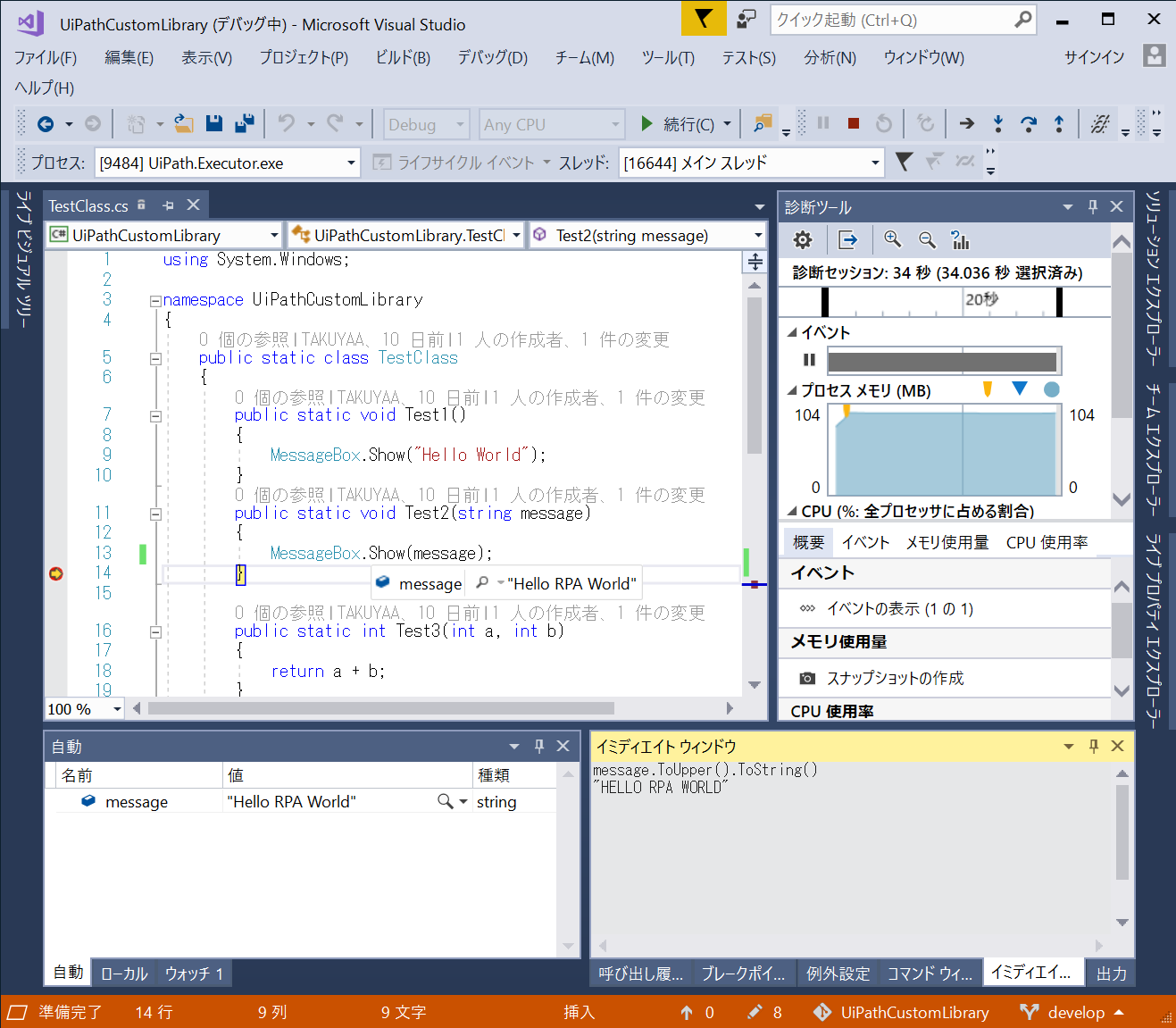1176x1028 pixels.
Task: Click the Save floppy disk icon
Action: [214, 124]
